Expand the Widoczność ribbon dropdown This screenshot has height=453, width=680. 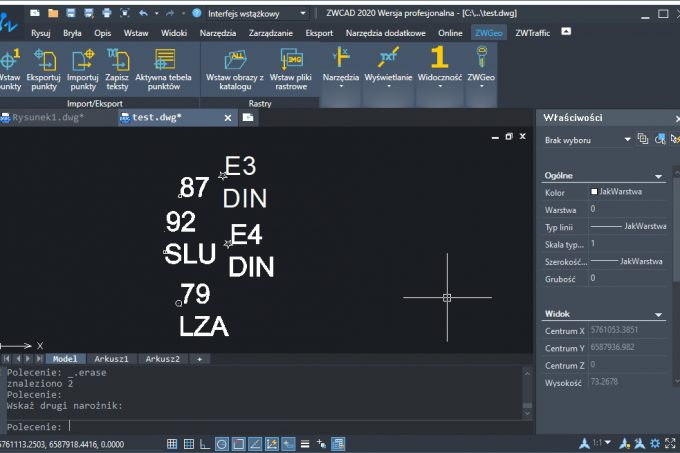click(x=440, y=86)
